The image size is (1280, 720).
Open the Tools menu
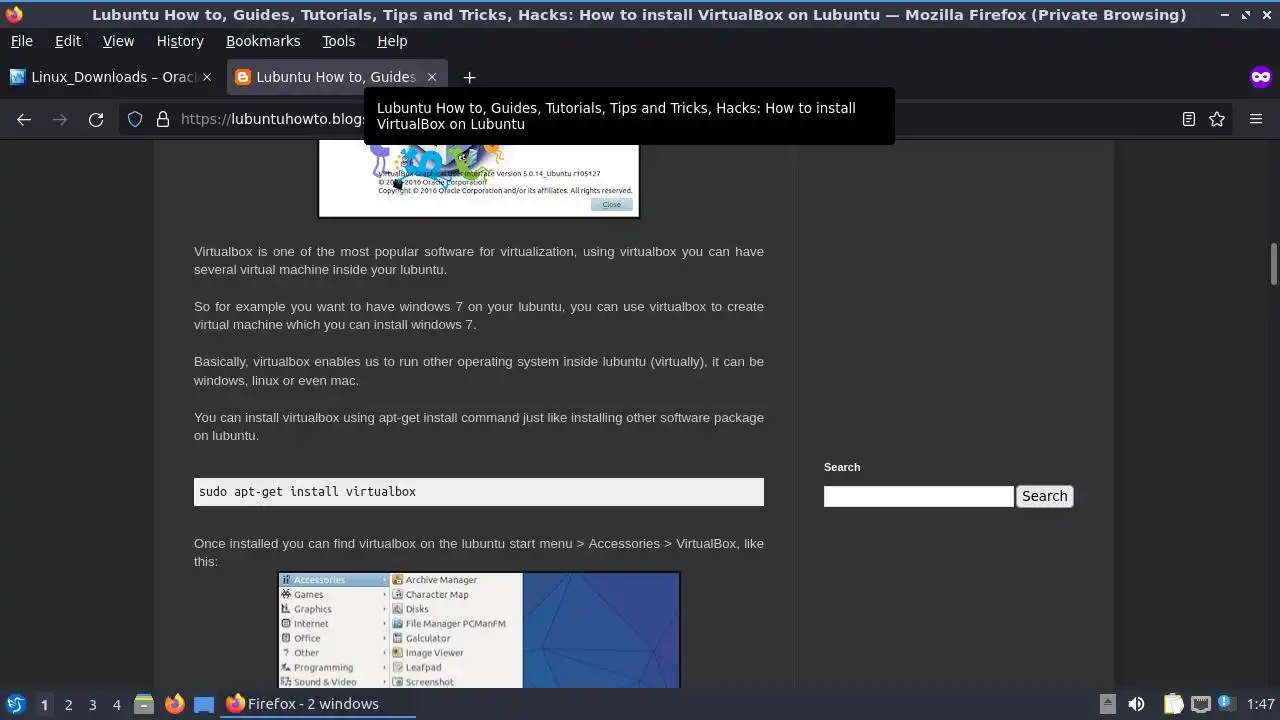coord(338,41)
